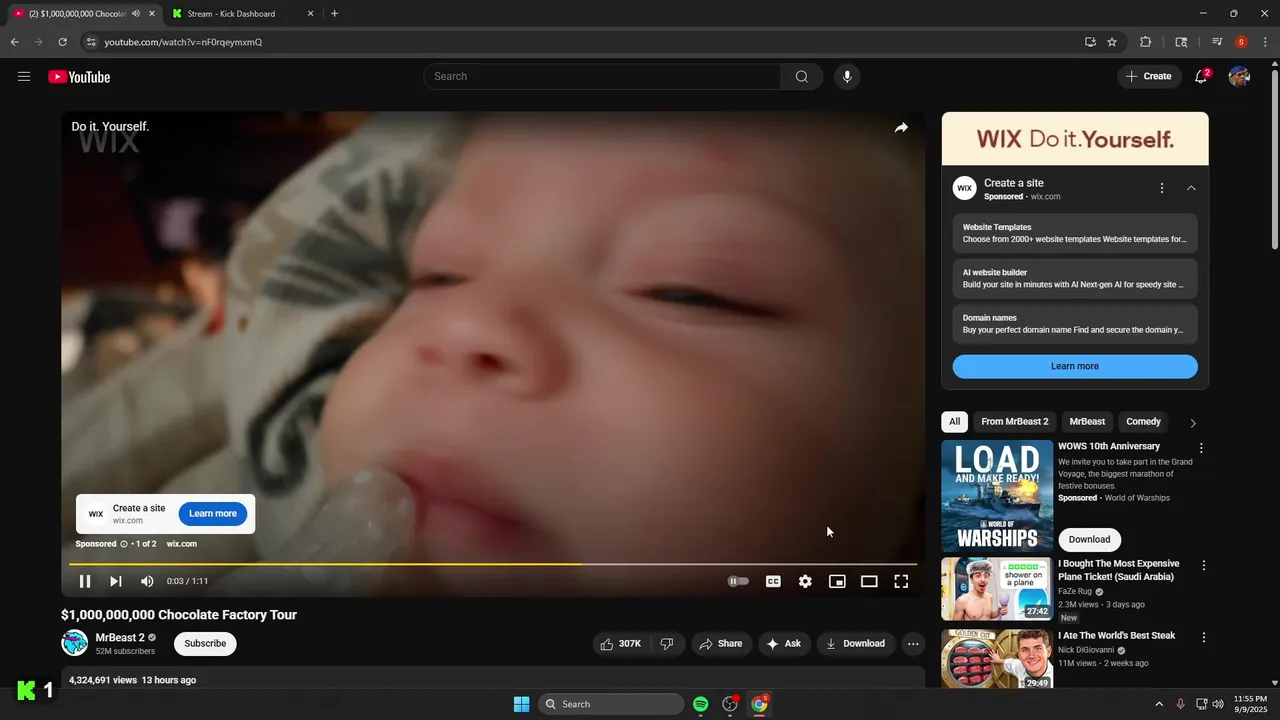
Task: Open Website Templates ad link
Action: (x=1075, y=233)
